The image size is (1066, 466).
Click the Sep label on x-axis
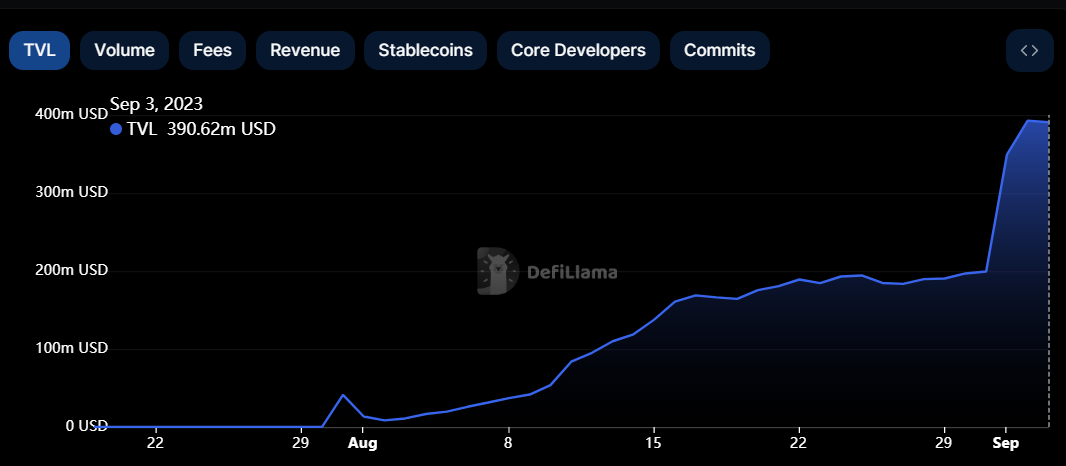(x=1005, y=442)
